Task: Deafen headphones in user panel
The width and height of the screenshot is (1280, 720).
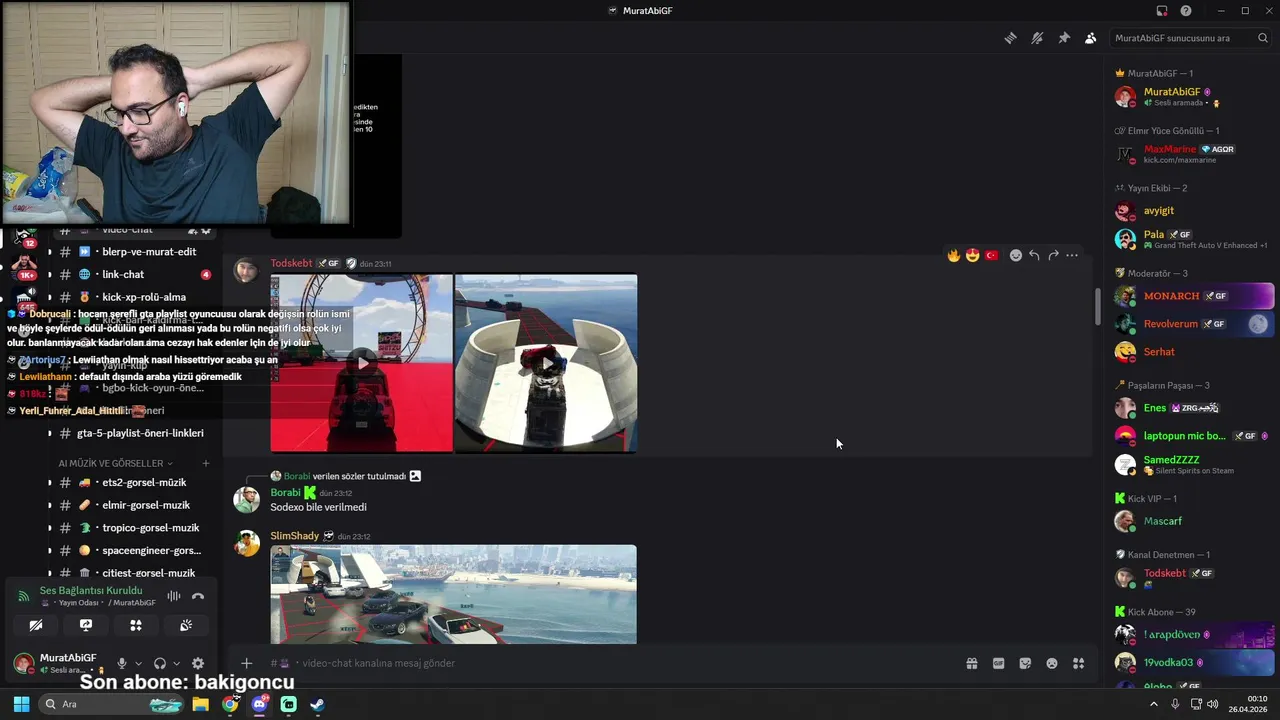Action: [x=160, y=663]
